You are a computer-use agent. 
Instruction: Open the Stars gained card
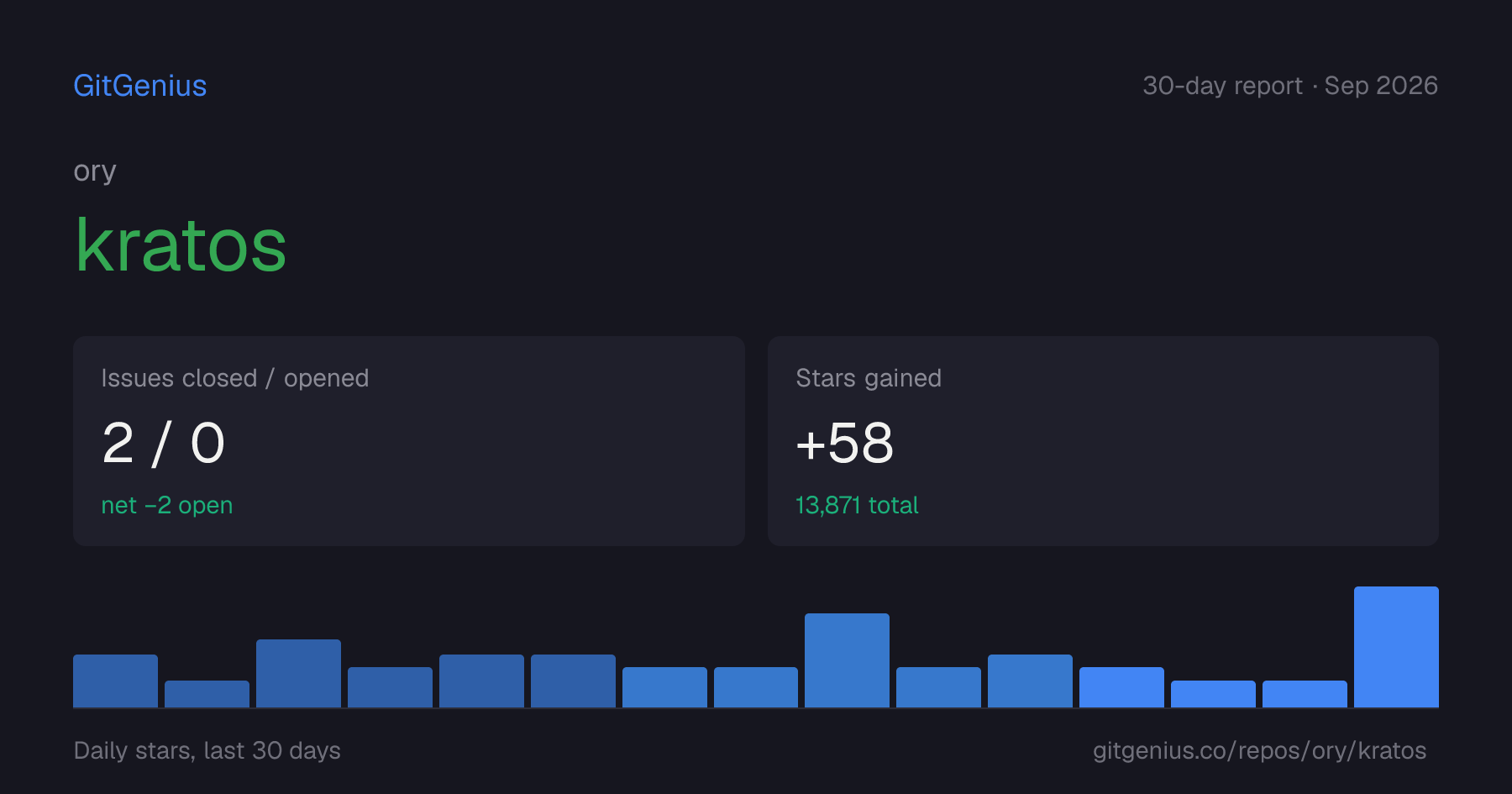1103,441
